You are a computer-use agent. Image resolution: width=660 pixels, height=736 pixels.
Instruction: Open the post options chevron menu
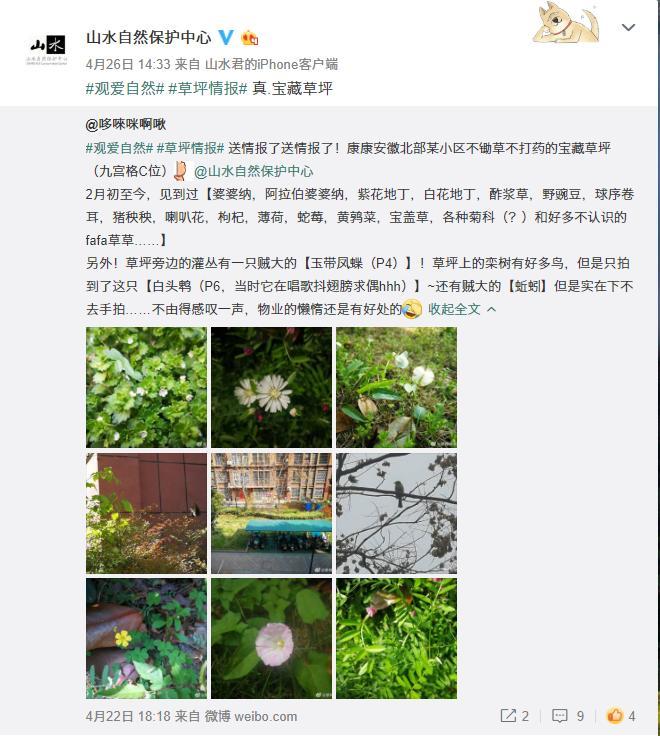click(x=628, y=27)
